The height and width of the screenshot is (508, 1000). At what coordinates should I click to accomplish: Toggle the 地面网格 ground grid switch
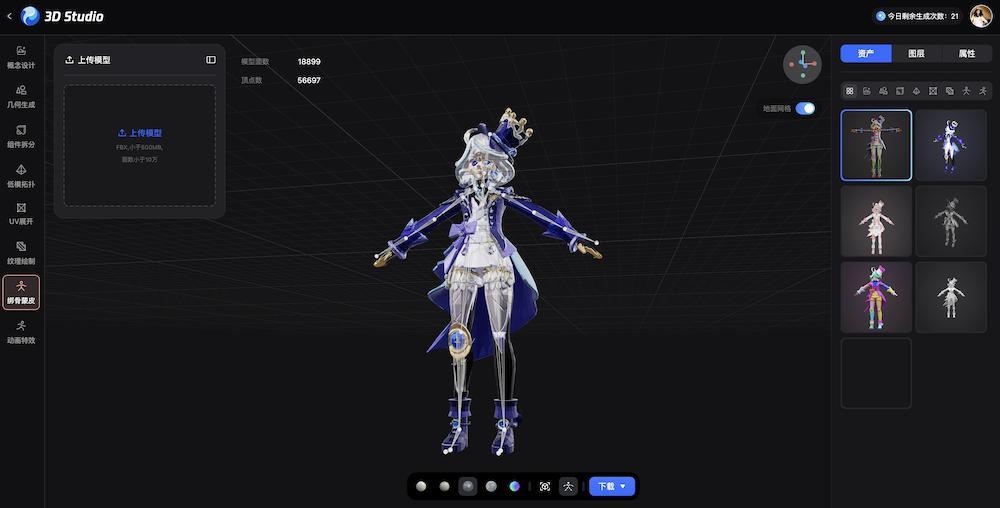tap(805, 108)
